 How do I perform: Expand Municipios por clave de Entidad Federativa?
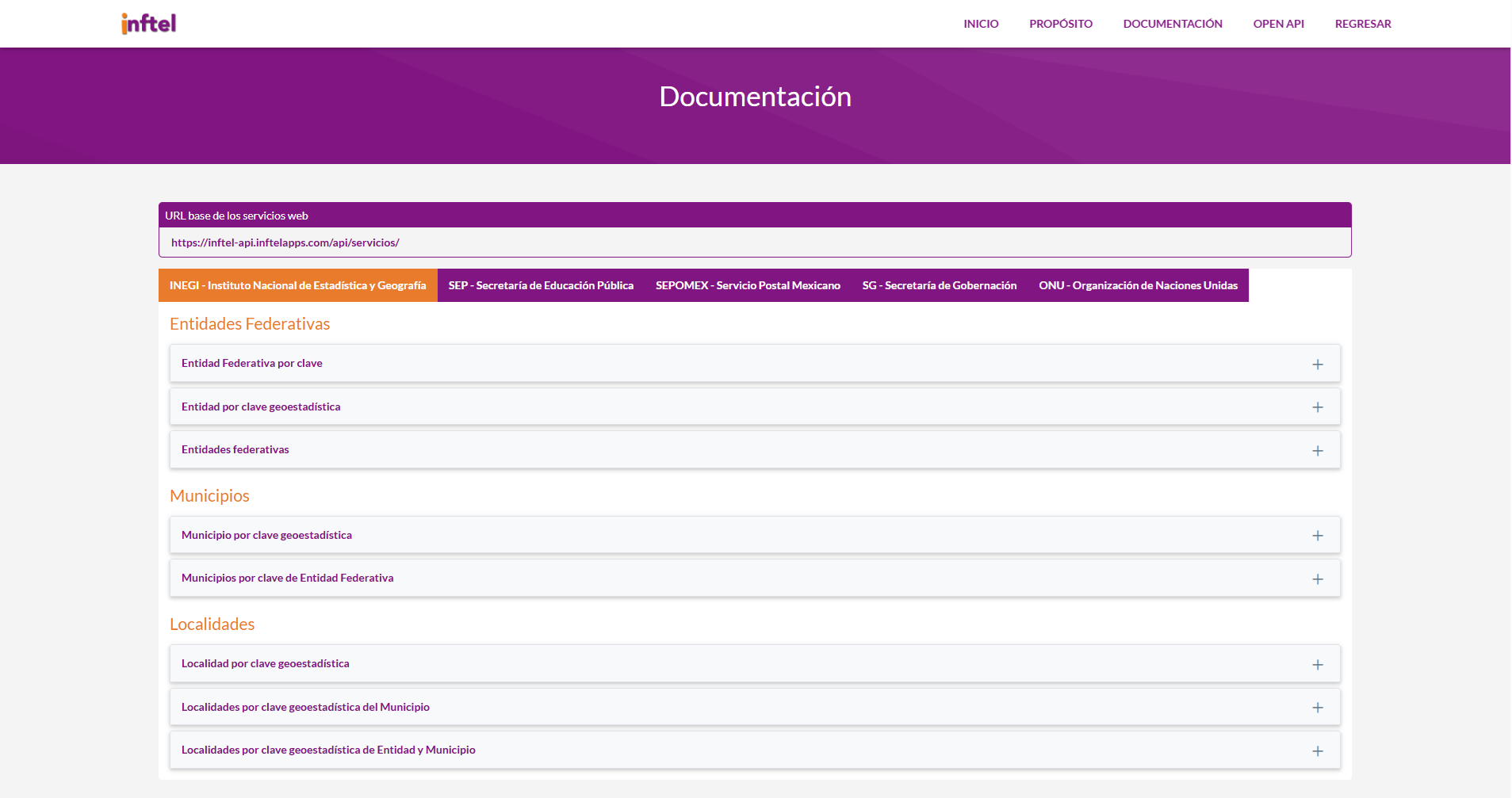1317,579
